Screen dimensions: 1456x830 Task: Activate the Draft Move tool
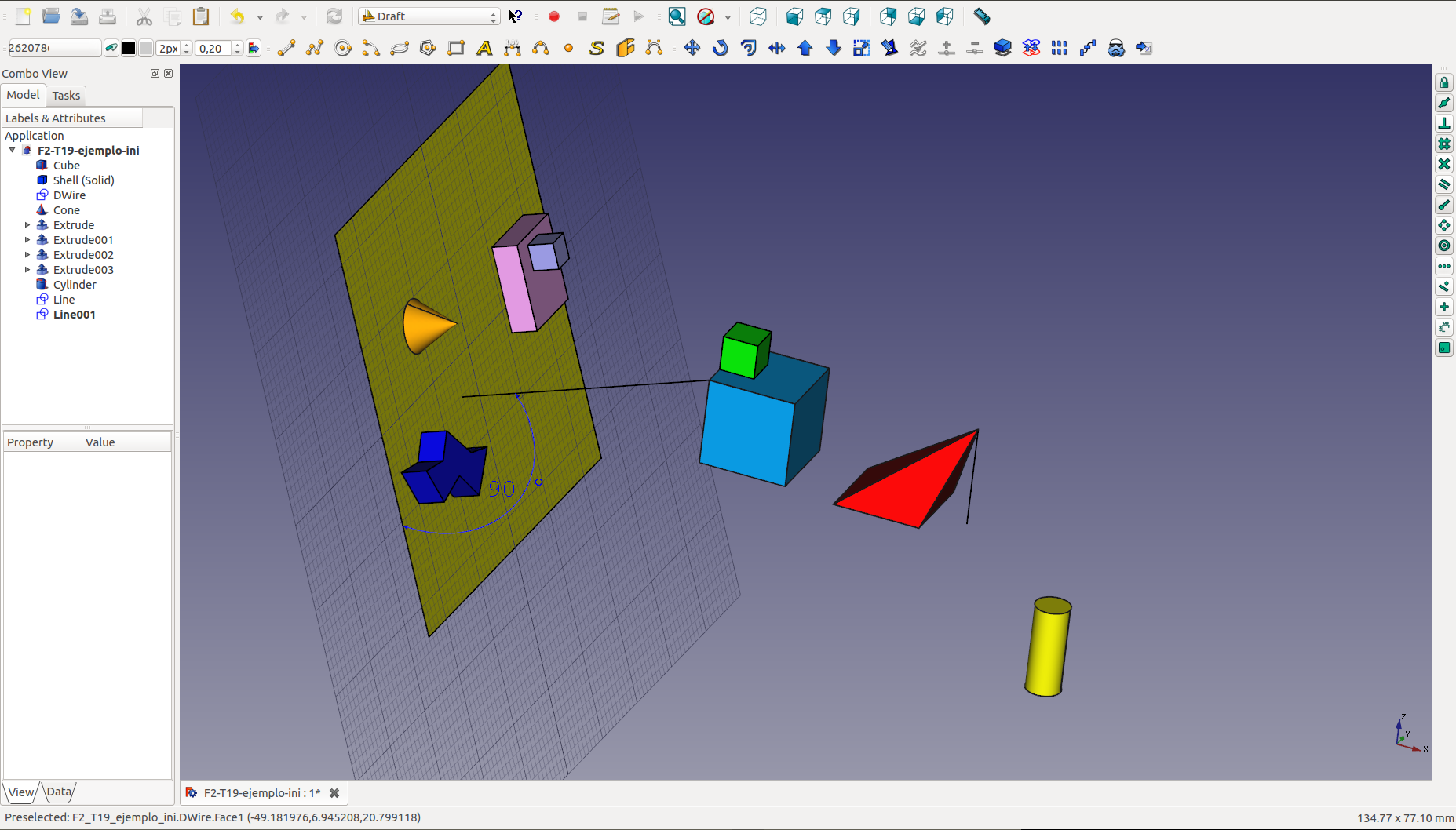tap(692, 49)
